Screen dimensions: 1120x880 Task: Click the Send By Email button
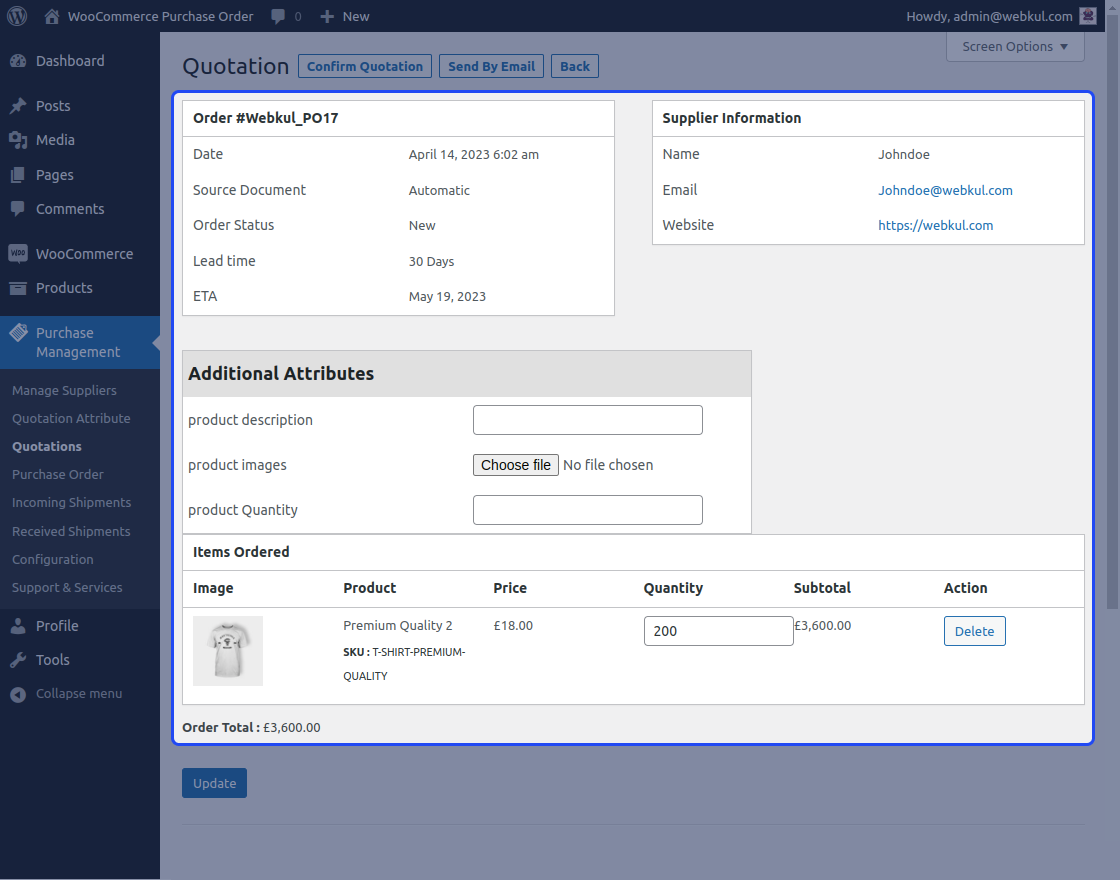(x=491, y=66)
